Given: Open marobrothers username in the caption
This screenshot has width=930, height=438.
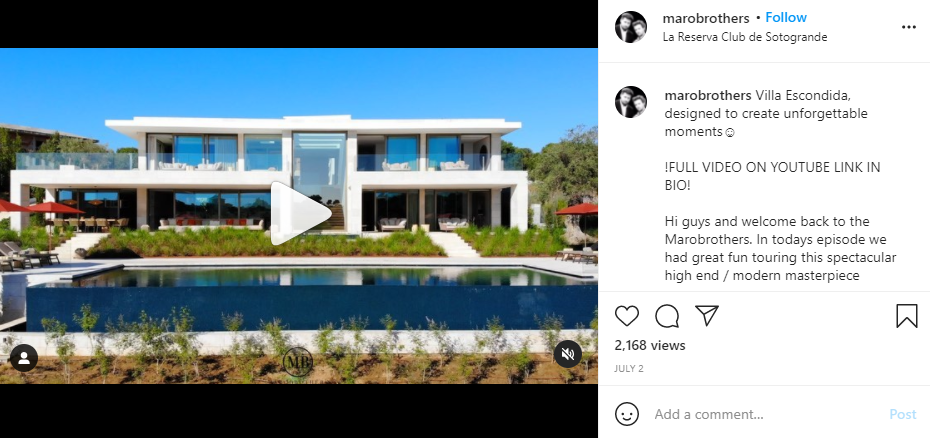Looking at the screenshot, I should 708,96.
